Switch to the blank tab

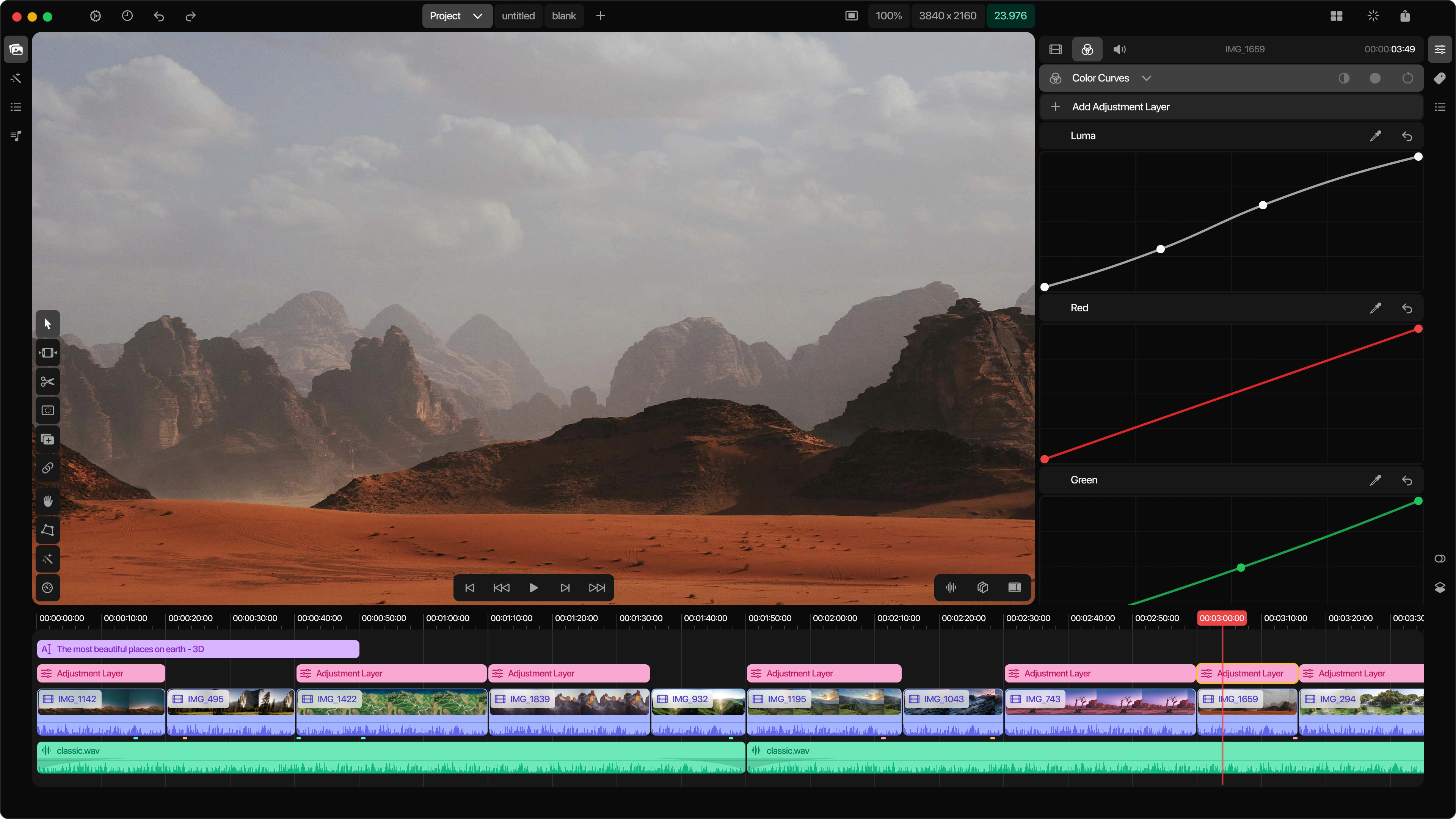pyautogui.click(x=563, y=15)
